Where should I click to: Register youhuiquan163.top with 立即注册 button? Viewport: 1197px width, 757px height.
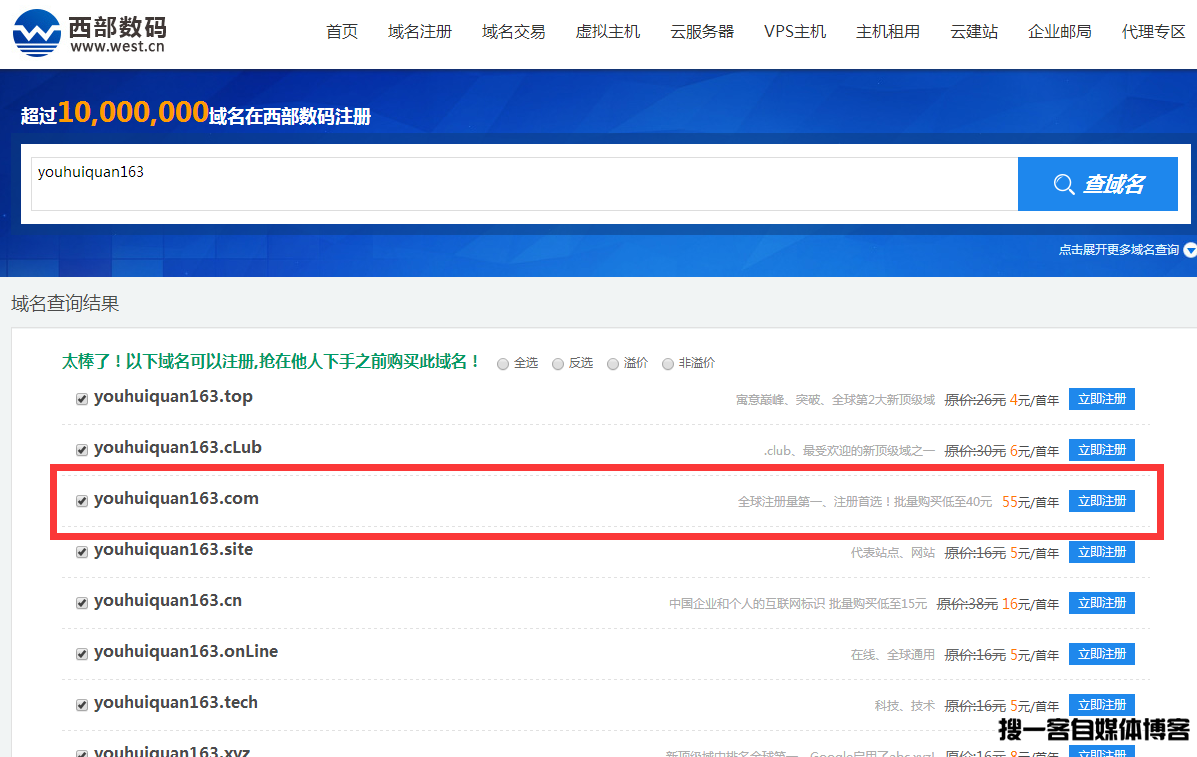click(x=1101, y=399)
